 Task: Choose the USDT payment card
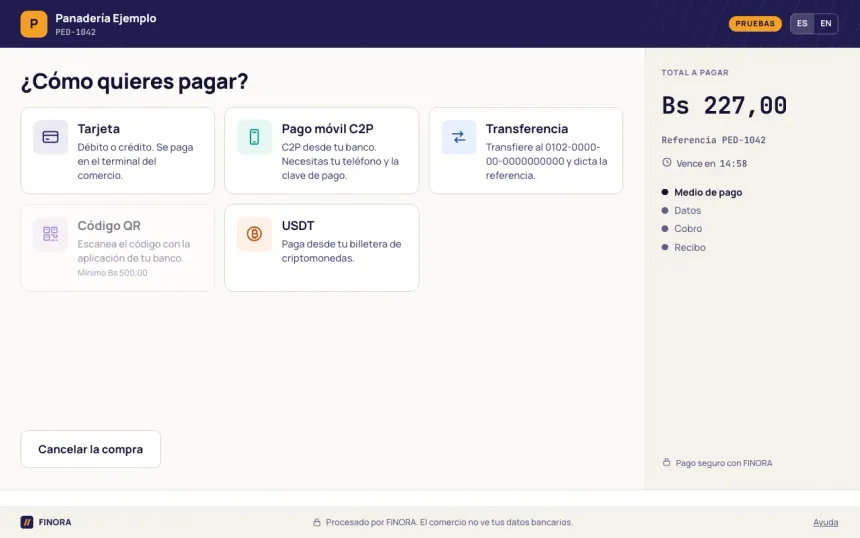click(322, 248)
